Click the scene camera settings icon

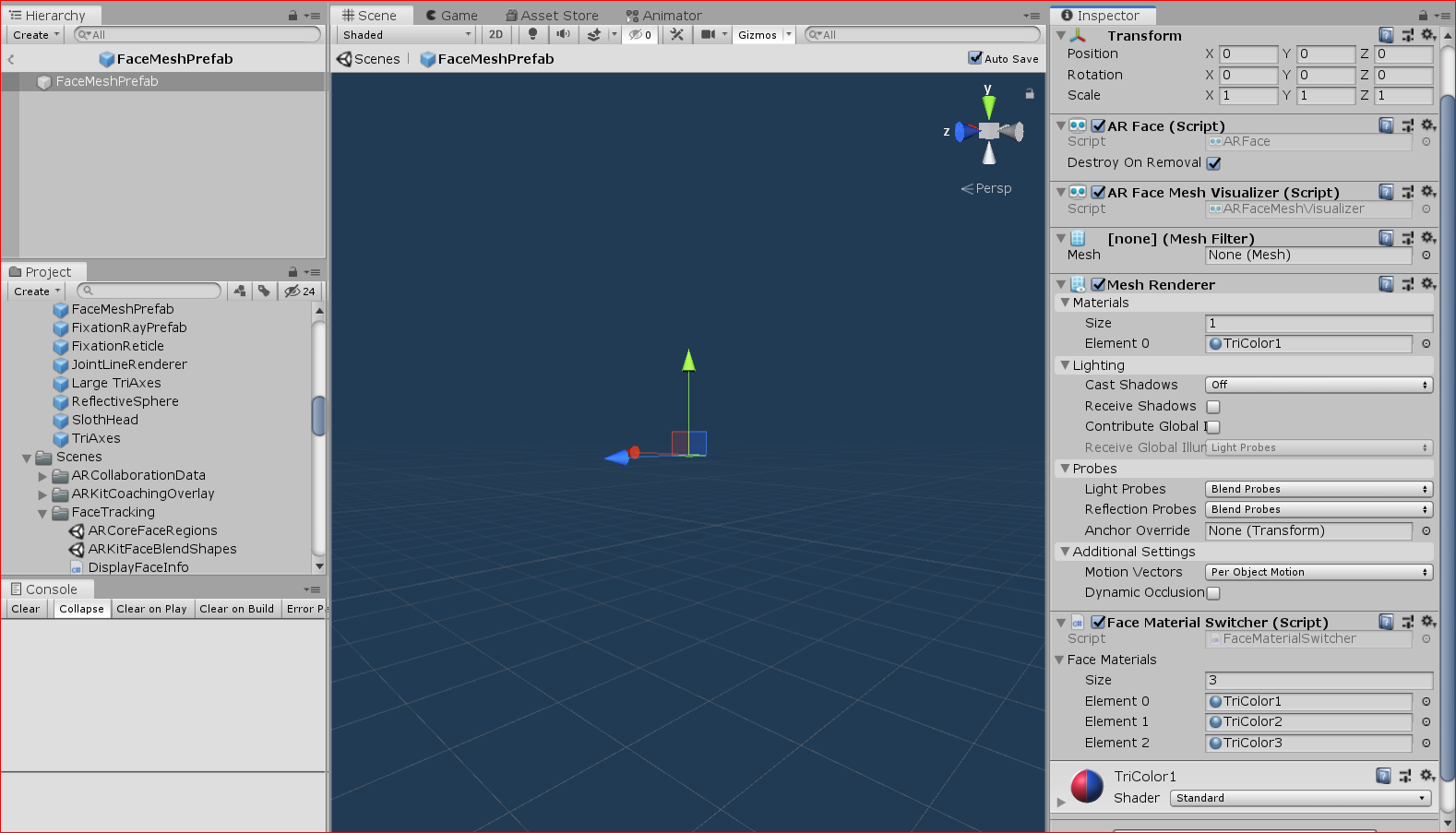(708, 34)
